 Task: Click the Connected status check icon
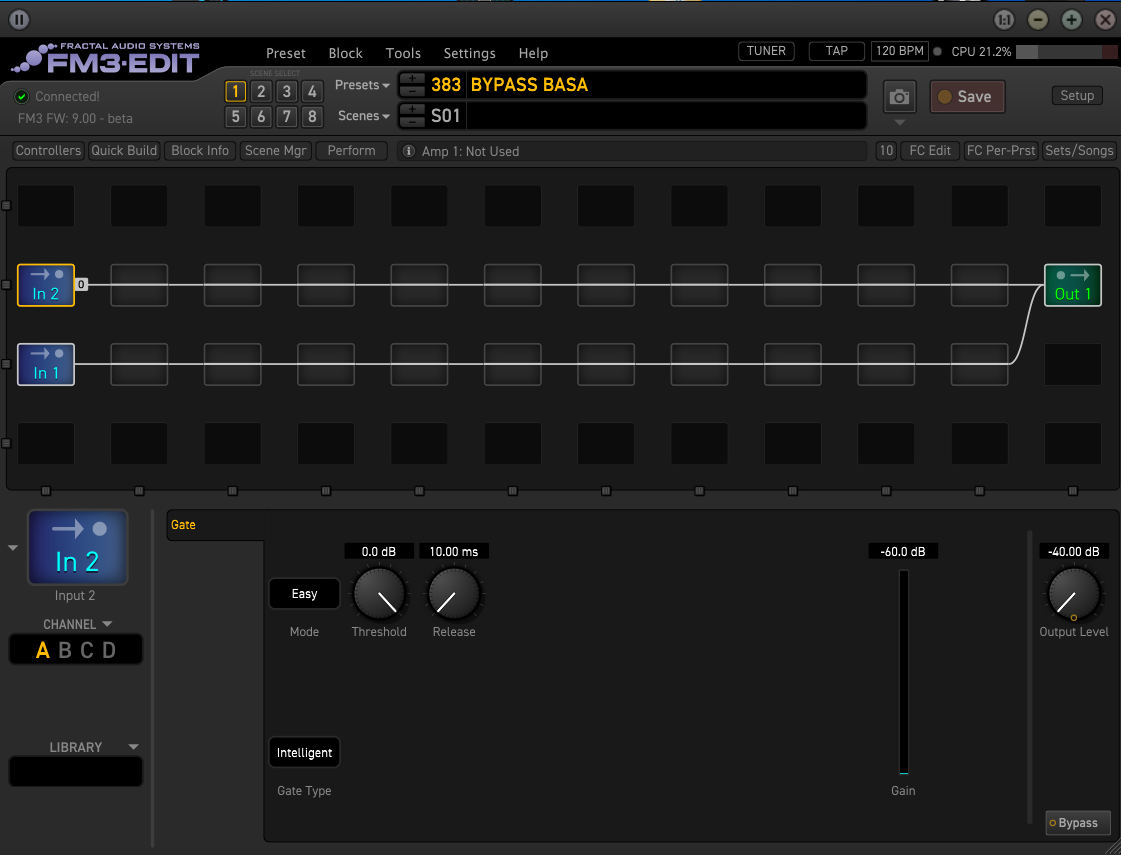pyautogui.click(x=22, y=97)
